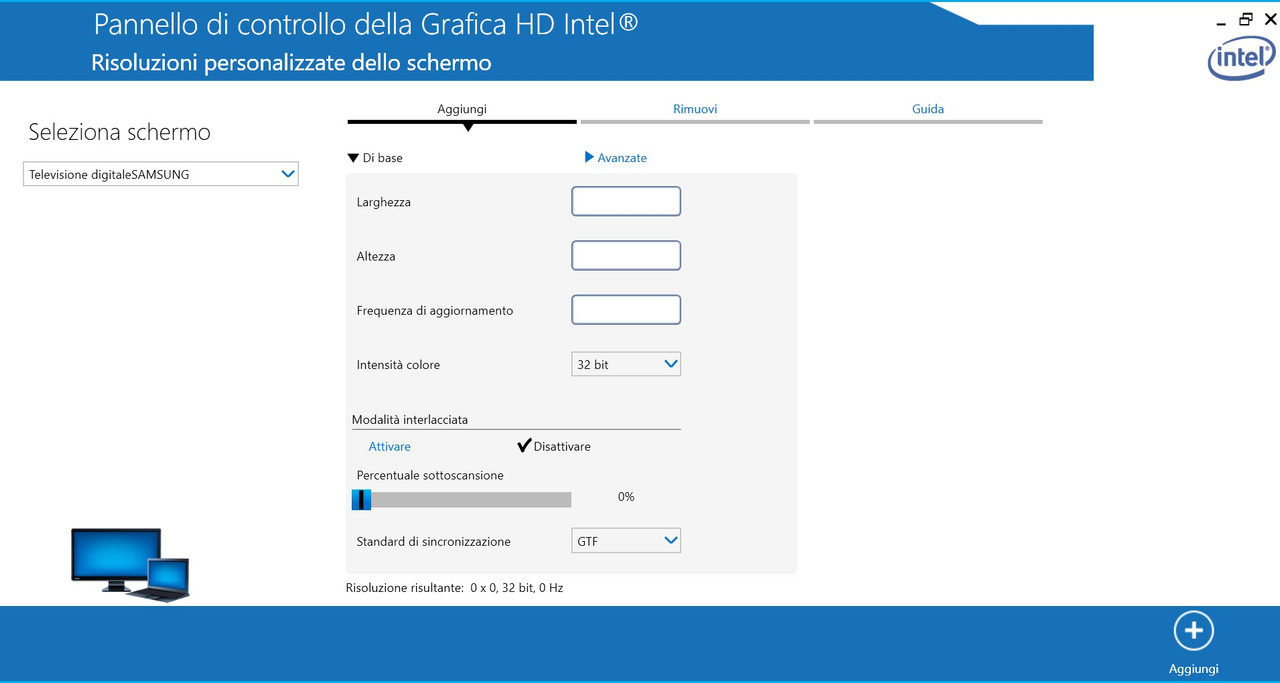Open the Guida tab

click(x=928, y=110)
